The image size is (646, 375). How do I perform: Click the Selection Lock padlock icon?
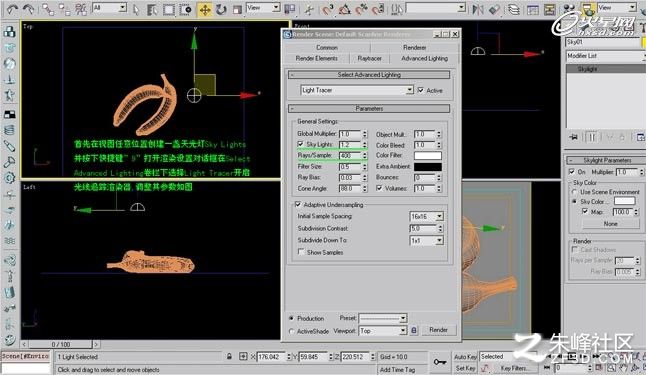[229, 356]
